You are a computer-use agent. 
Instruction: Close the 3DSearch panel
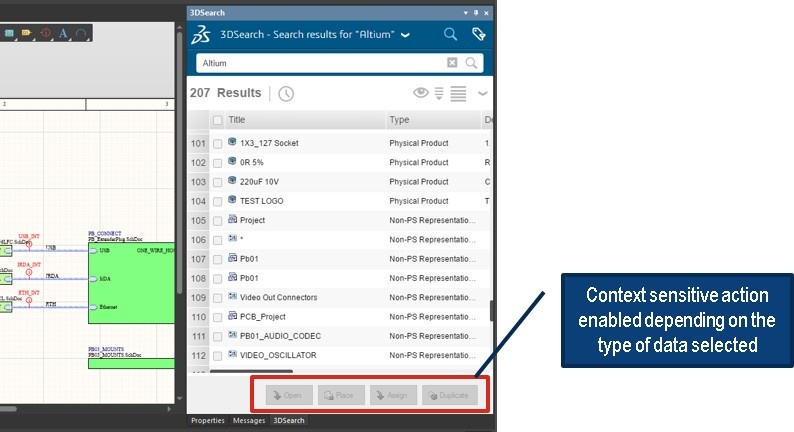point(486,13)
